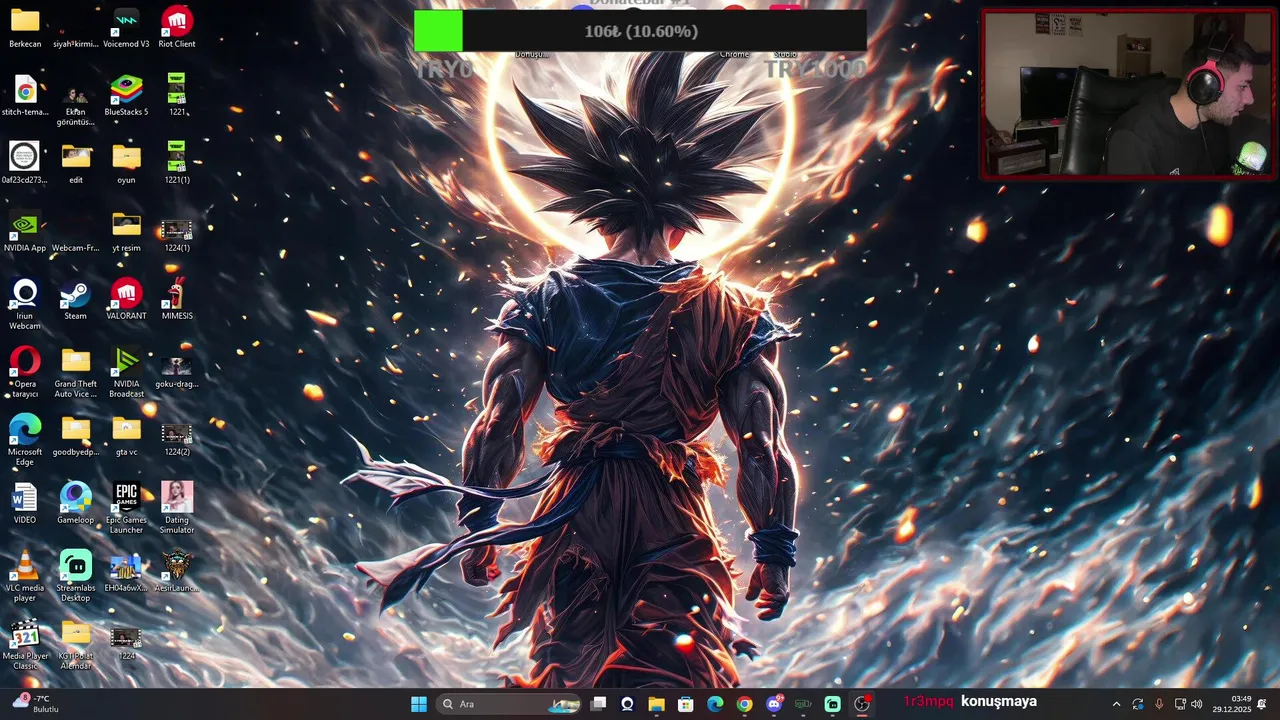This screenshot has width=1280, height=720.
Task: Open Google Chrome from the taskbar
Action: pos(744,704)
